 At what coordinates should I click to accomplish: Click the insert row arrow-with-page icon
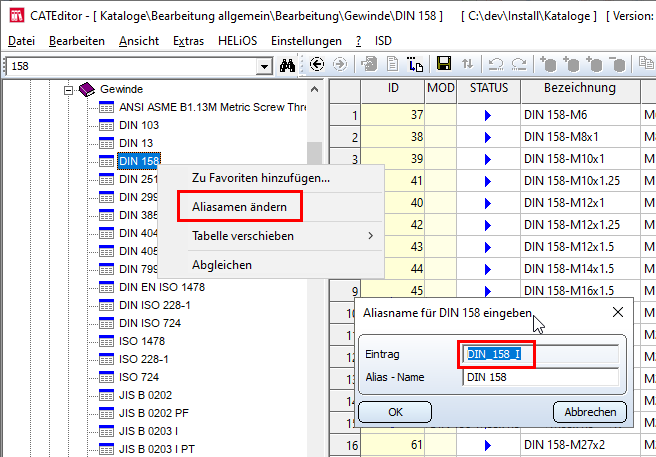tap(415, 64)
